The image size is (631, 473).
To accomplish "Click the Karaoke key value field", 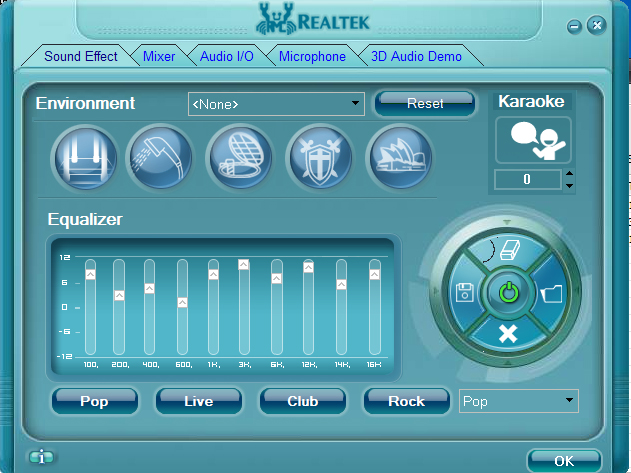I will pos(527,179).
